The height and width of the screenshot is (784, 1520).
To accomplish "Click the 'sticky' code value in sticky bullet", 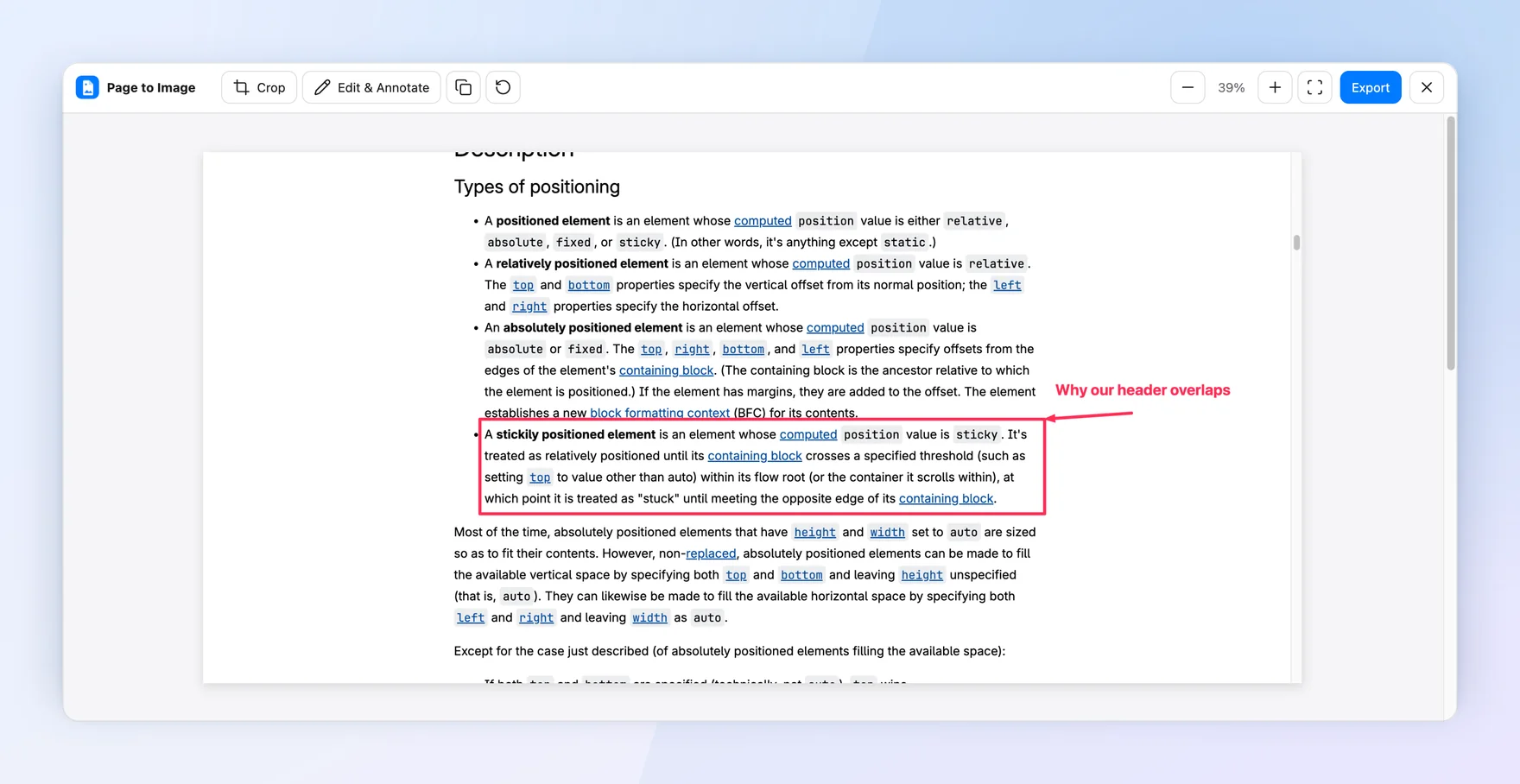I will pyautogui.click(x=977, y=434).
